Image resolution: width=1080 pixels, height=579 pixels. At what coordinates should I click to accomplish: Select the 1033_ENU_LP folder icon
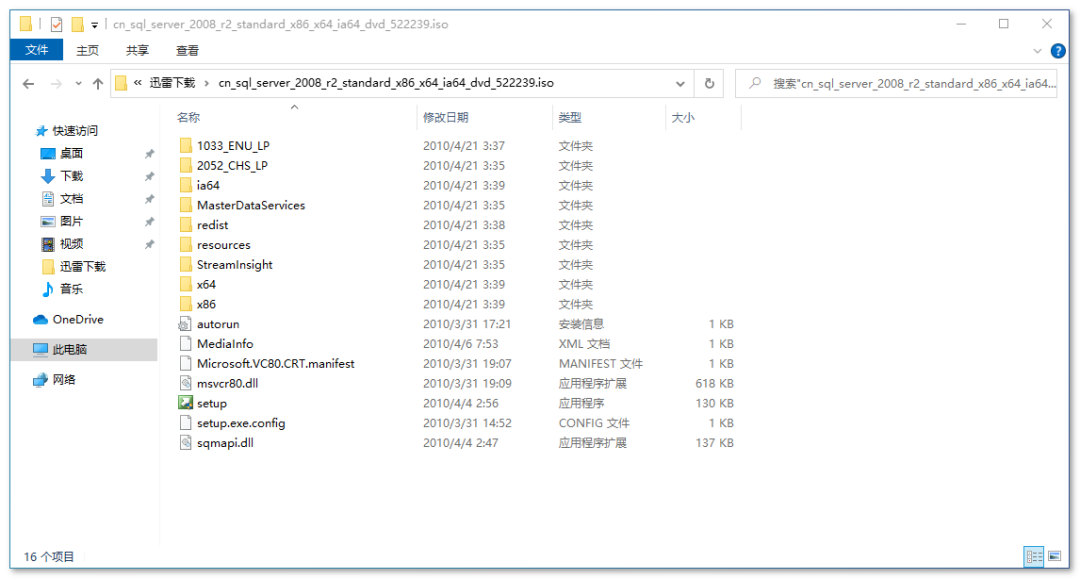click(185, 145)
